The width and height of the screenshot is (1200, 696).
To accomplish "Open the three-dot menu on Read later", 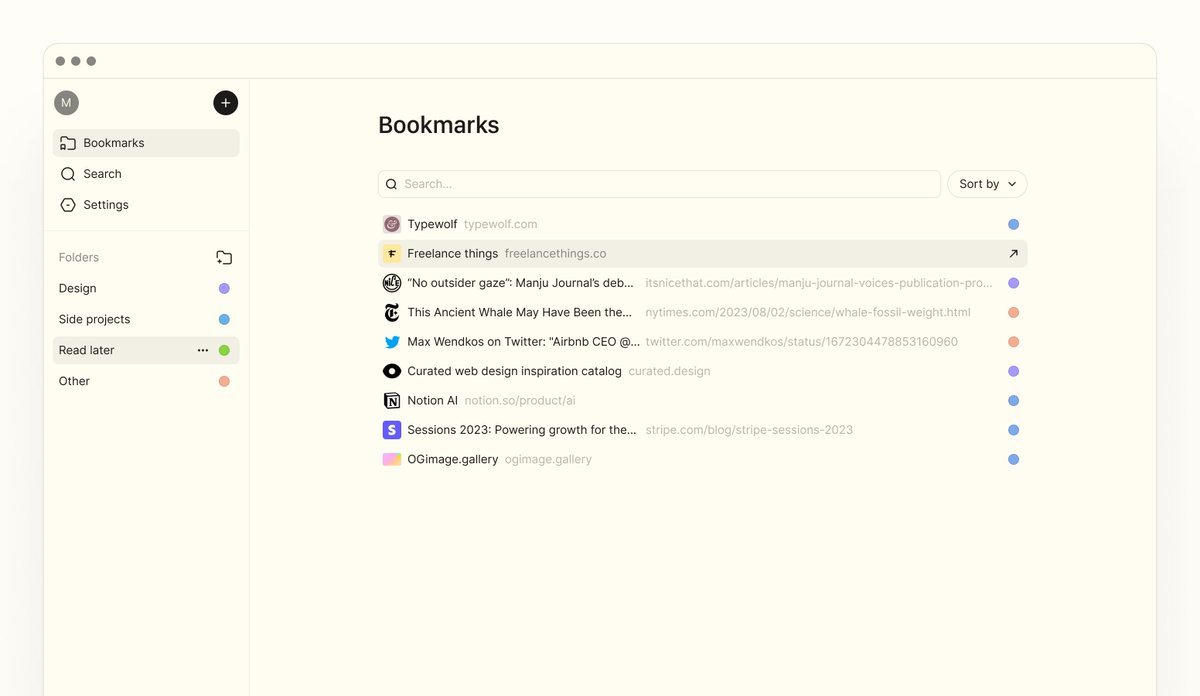I will tap(203, 350).
